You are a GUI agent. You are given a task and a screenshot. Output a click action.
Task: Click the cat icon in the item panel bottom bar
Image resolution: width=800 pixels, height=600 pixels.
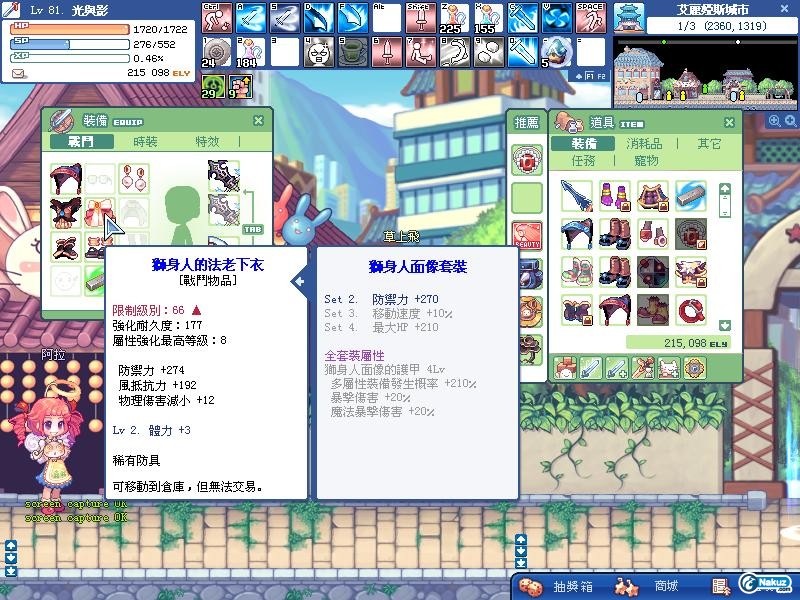click(668, 368)
